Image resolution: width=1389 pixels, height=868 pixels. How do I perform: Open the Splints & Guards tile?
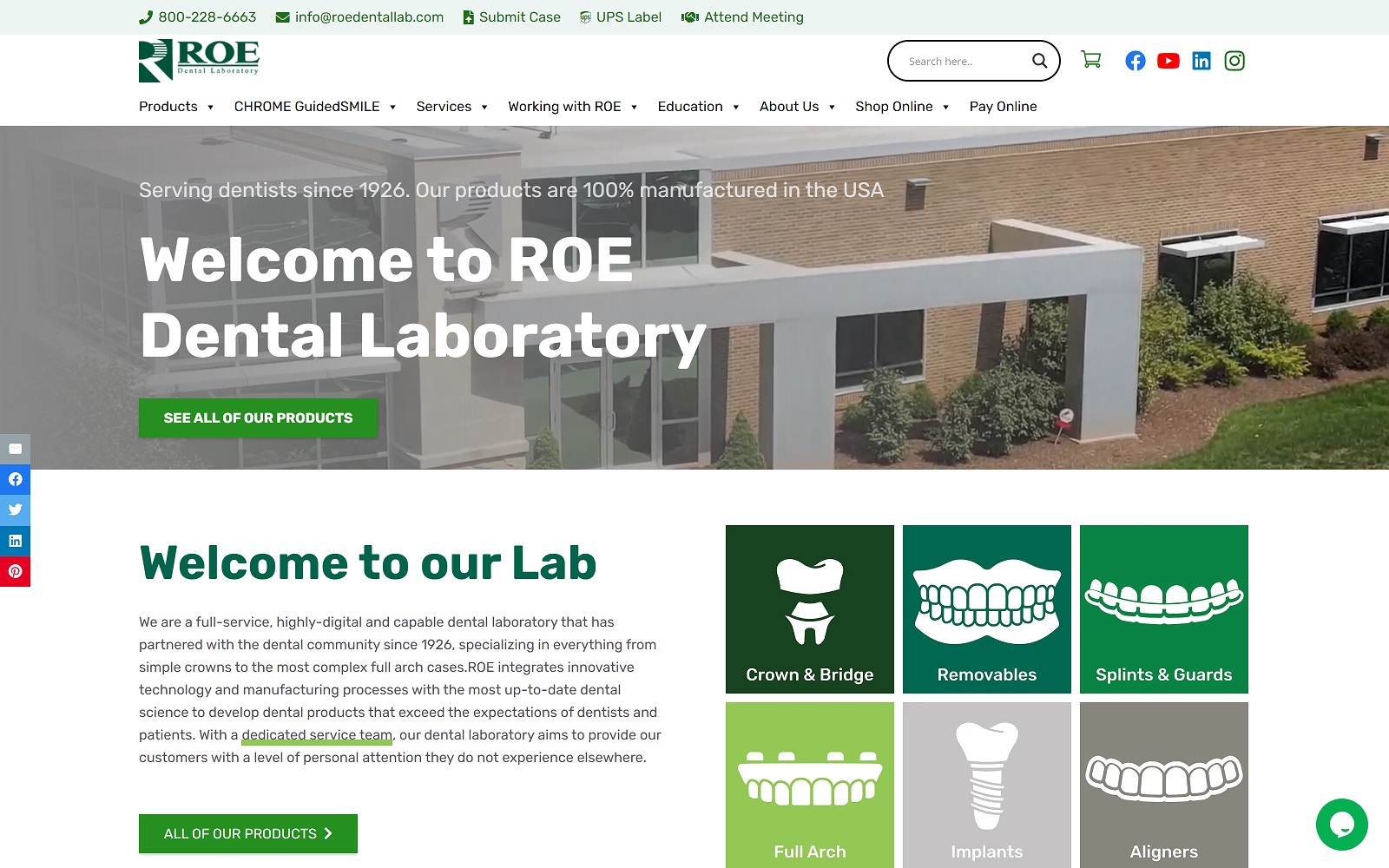coord(1164,609)
